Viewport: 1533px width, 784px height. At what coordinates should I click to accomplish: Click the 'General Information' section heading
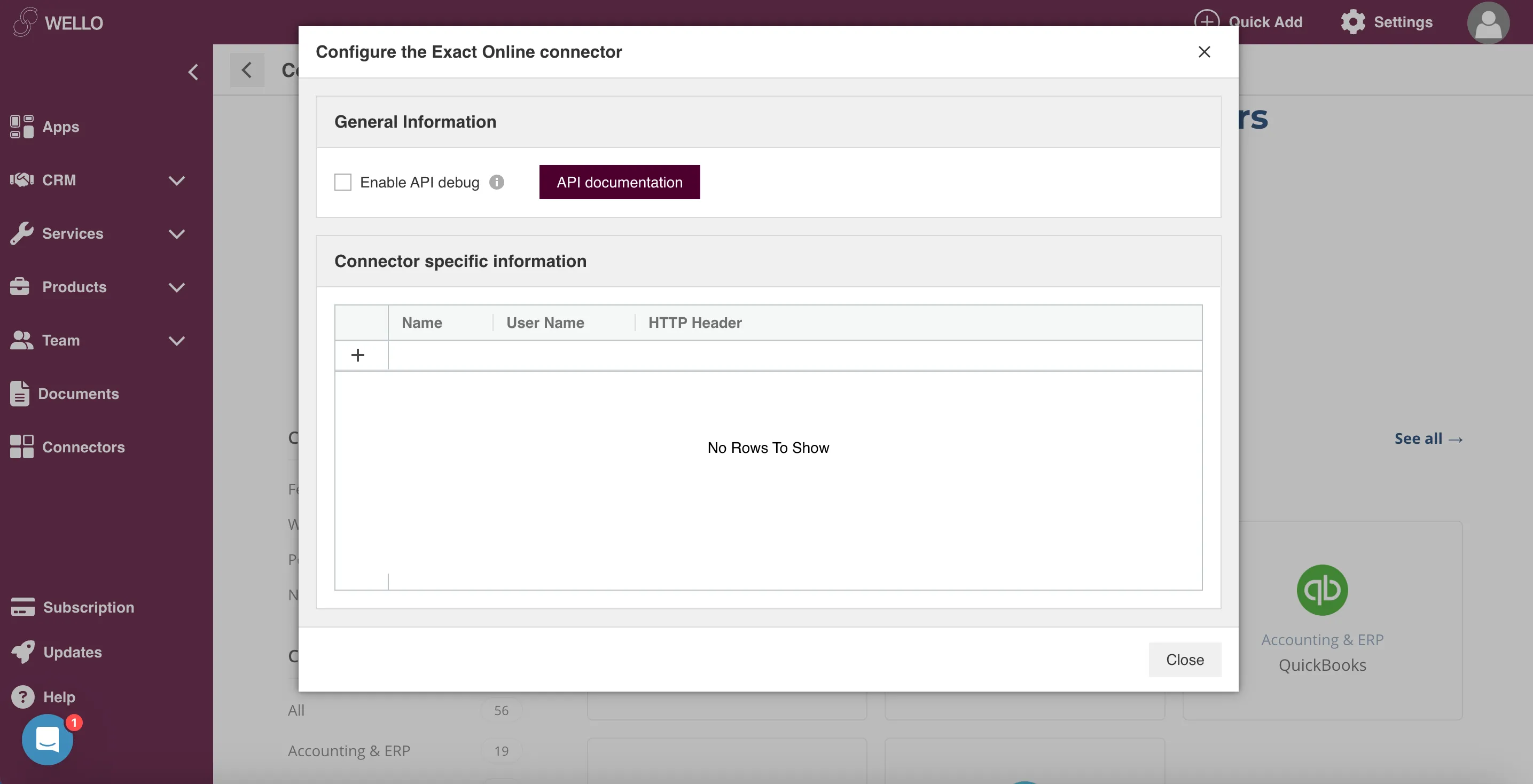(x=416, y=121)
